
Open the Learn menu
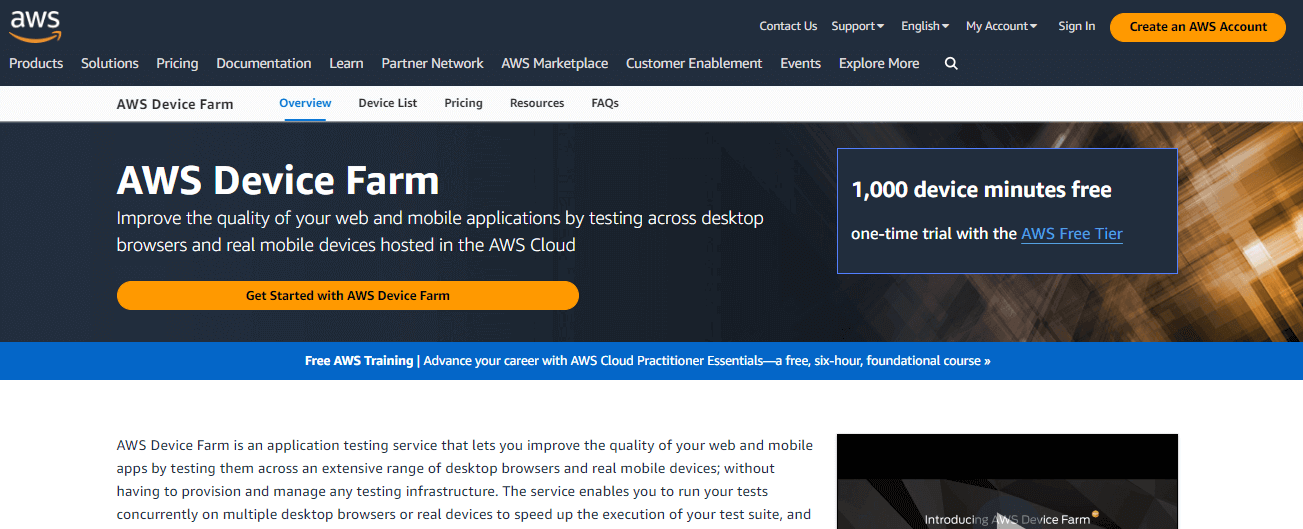346,63
